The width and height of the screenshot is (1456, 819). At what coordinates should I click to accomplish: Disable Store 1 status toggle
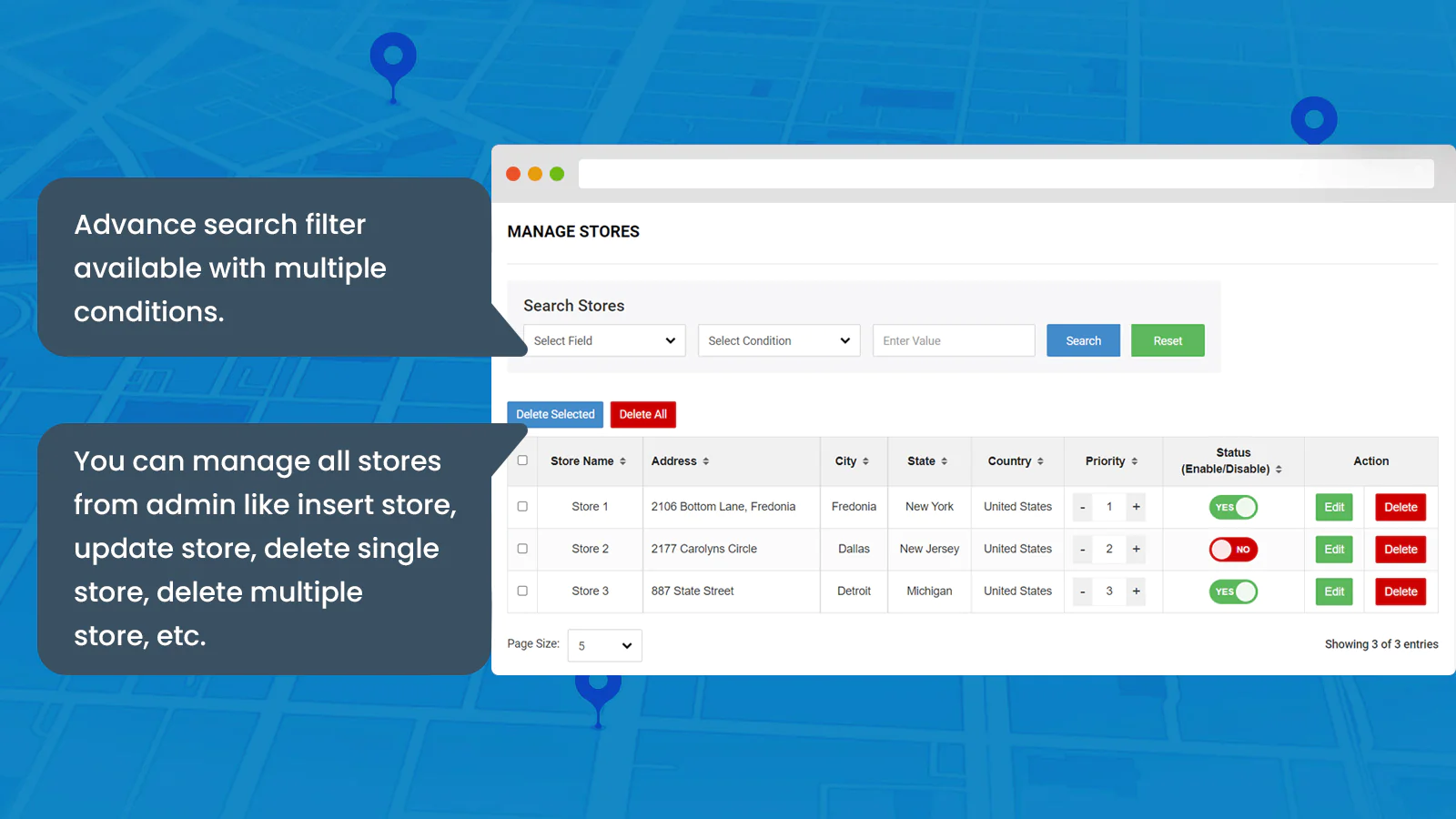[1233, 508]
